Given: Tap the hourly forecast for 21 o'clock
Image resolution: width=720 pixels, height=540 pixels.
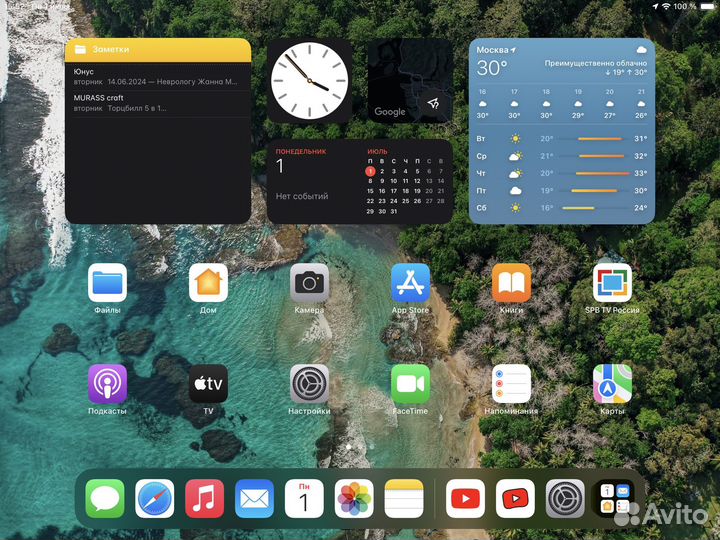Looking at the screenshot, I should pos(641,104).
